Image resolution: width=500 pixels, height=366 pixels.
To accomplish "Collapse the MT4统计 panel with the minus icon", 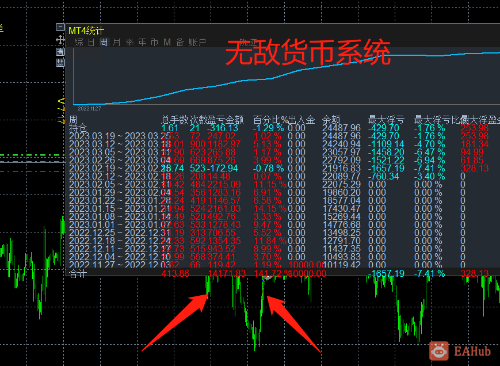I will pyautogui.click(x=60, y=27).
